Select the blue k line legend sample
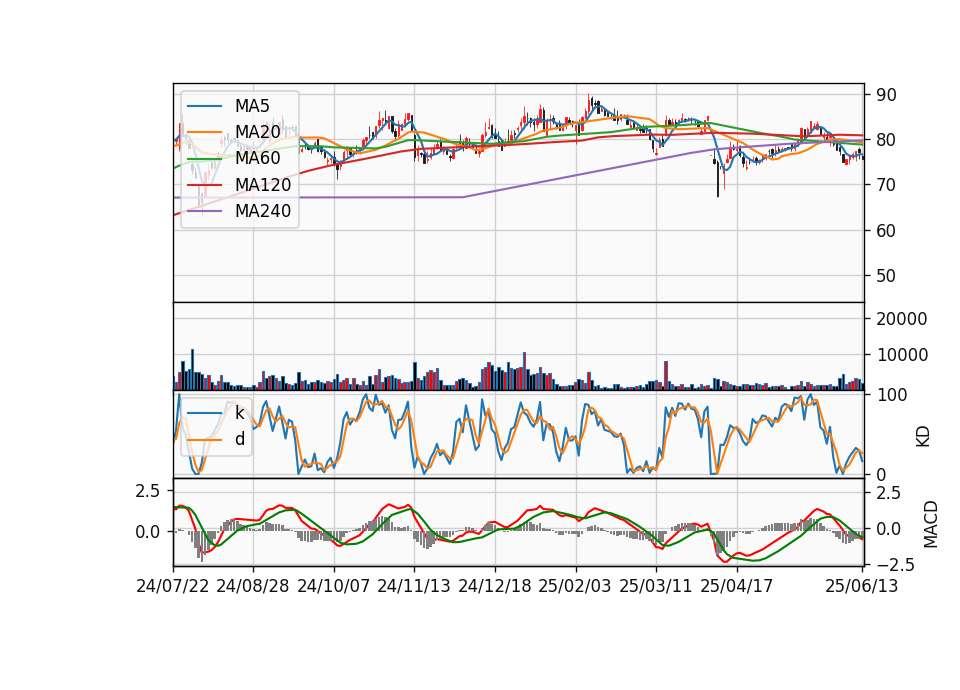This screenshot has height=690, width=960. (204, 413)
